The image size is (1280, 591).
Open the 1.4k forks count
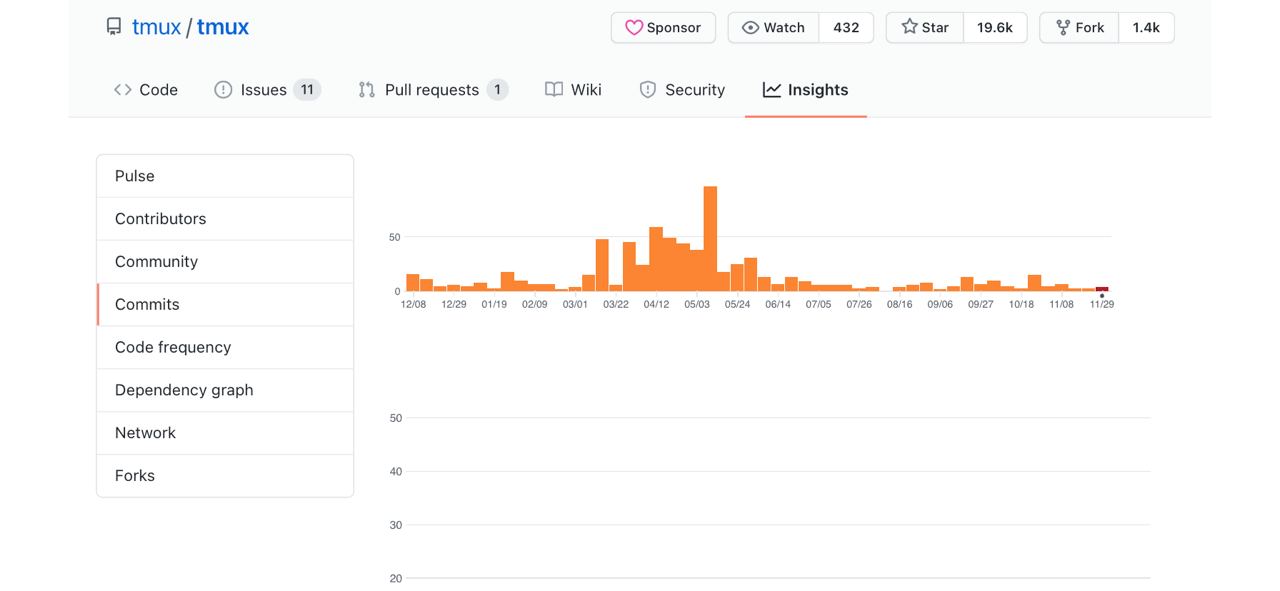pos(1146,28)
